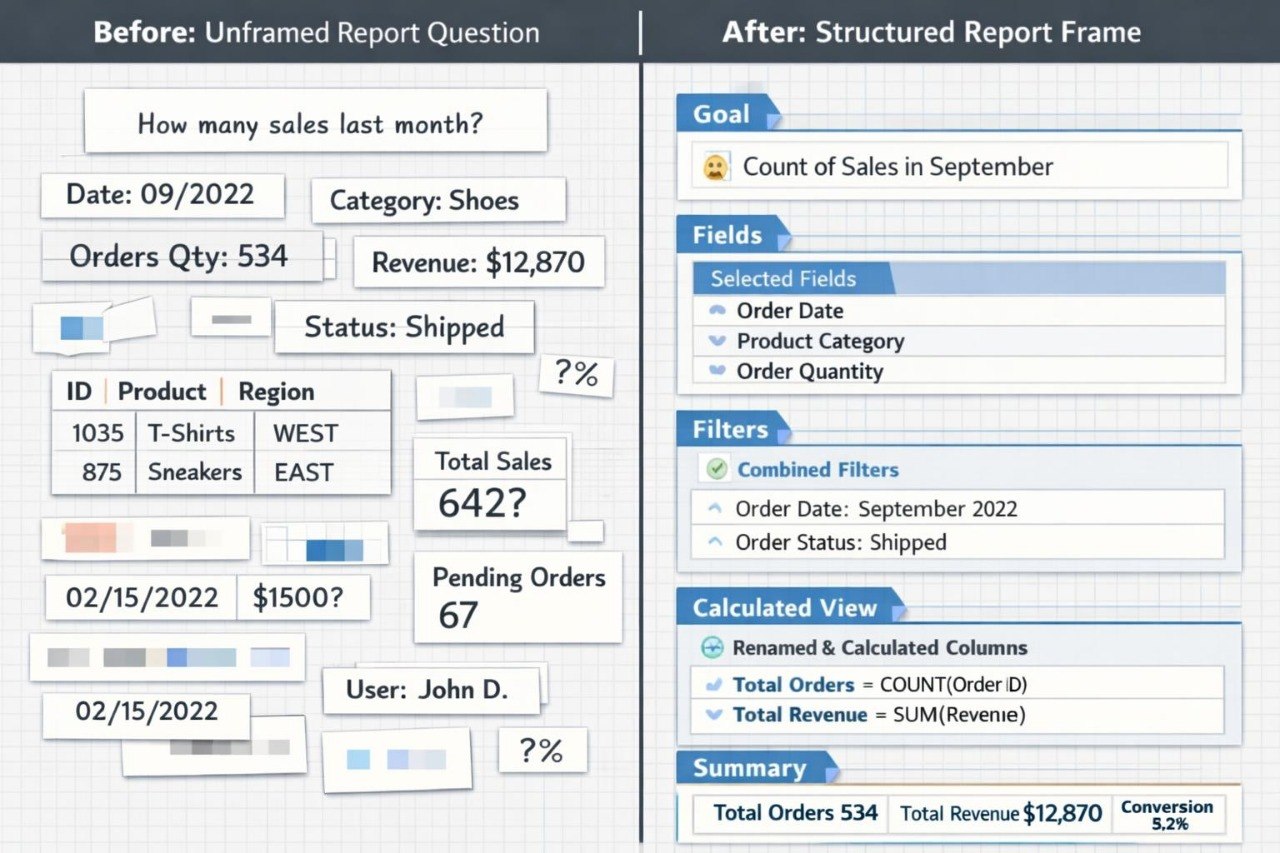The width and height of the screenshot is (1280, 853).
Task: Select the Order Quantity field row
Action: (x=959, y=371)
